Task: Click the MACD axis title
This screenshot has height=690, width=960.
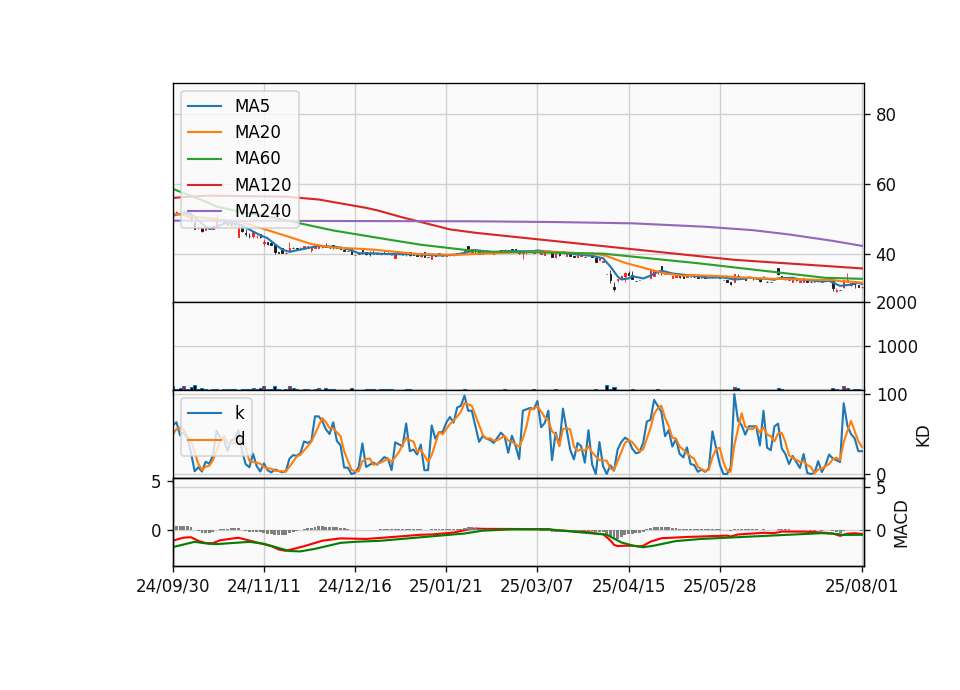Action: pyautogui.click(x=901, y=524)
